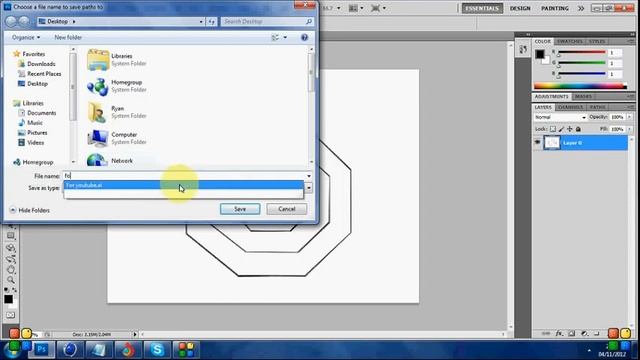Select the Essentials workspace button
This screenshot has width=640, height=360.
tap(482, 8)
